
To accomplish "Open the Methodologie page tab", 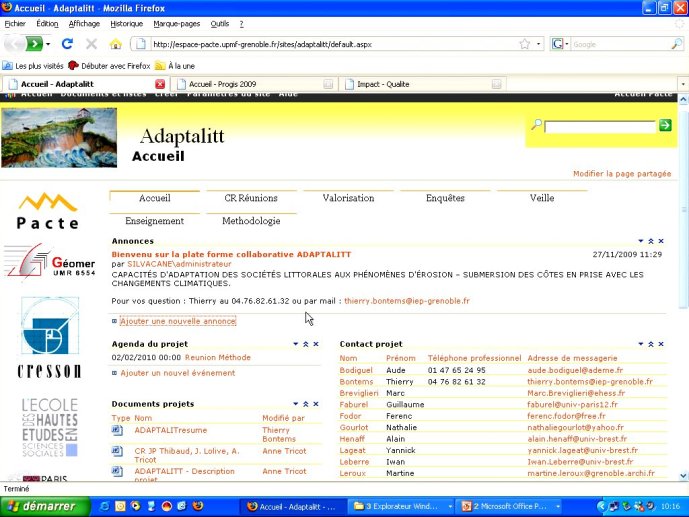I will pyautogui.click(x=251, y=221).
